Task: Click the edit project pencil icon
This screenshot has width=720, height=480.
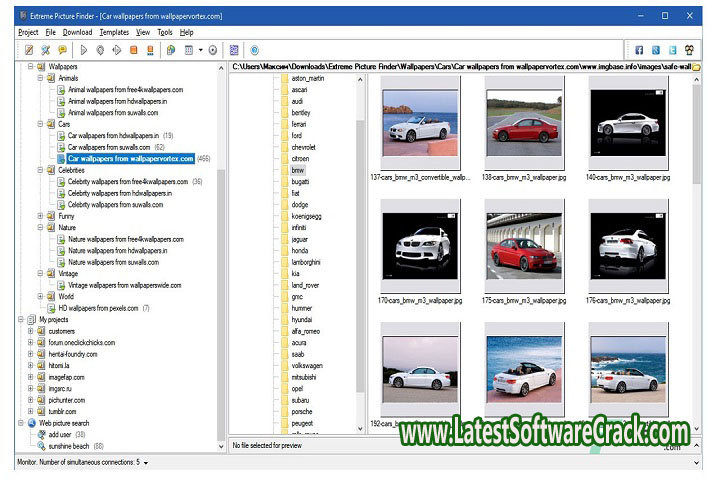Action: click(x=29, y=50)
